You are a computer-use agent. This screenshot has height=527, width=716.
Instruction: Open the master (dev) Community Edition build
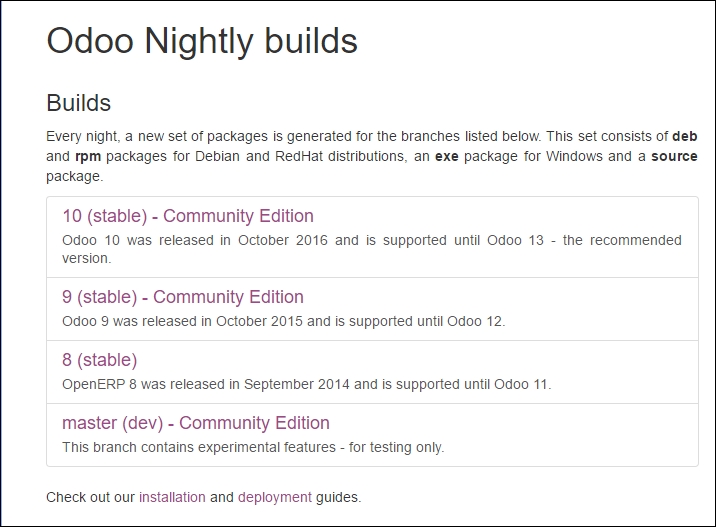coord(196,423)
